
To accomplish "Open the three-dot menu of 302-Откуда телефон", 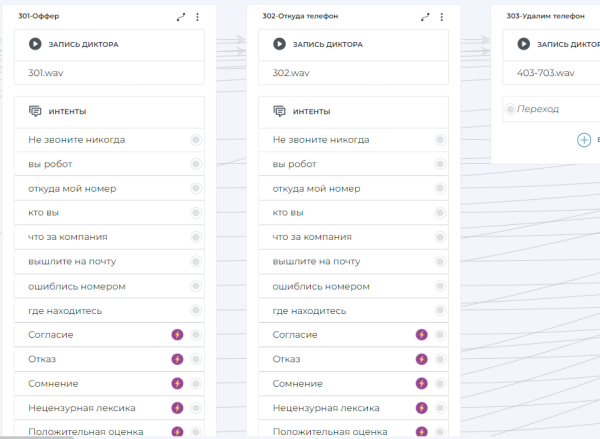I will pyautogui.click(x=441, y=17).
